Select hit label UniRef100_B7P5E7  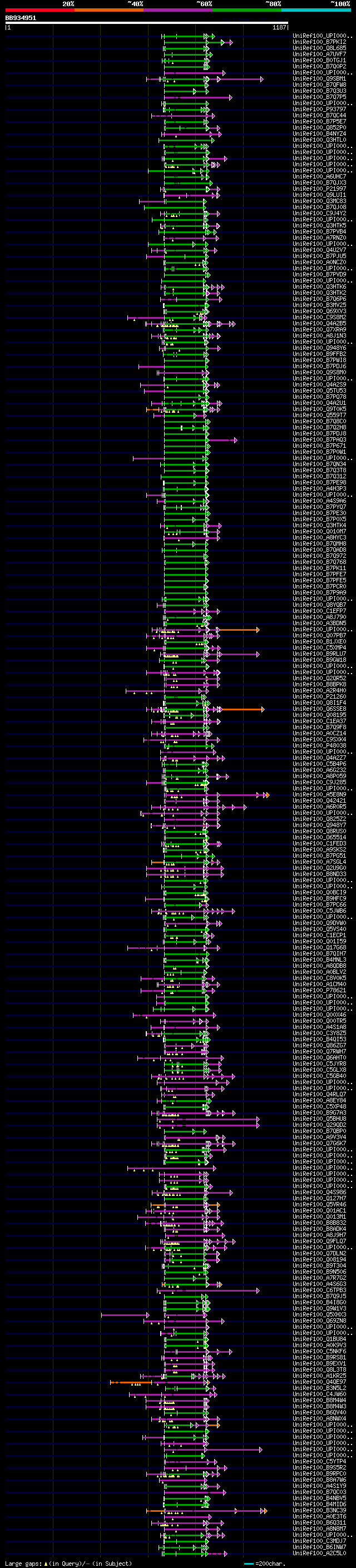point(319,122)
